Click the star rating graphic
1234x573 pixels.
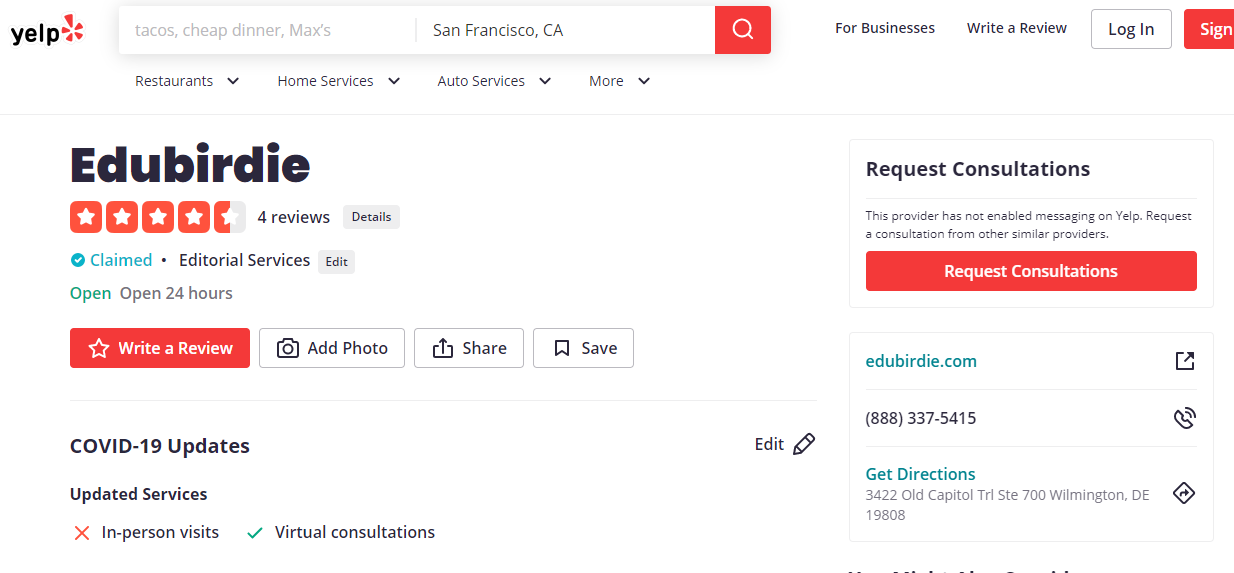158,217
